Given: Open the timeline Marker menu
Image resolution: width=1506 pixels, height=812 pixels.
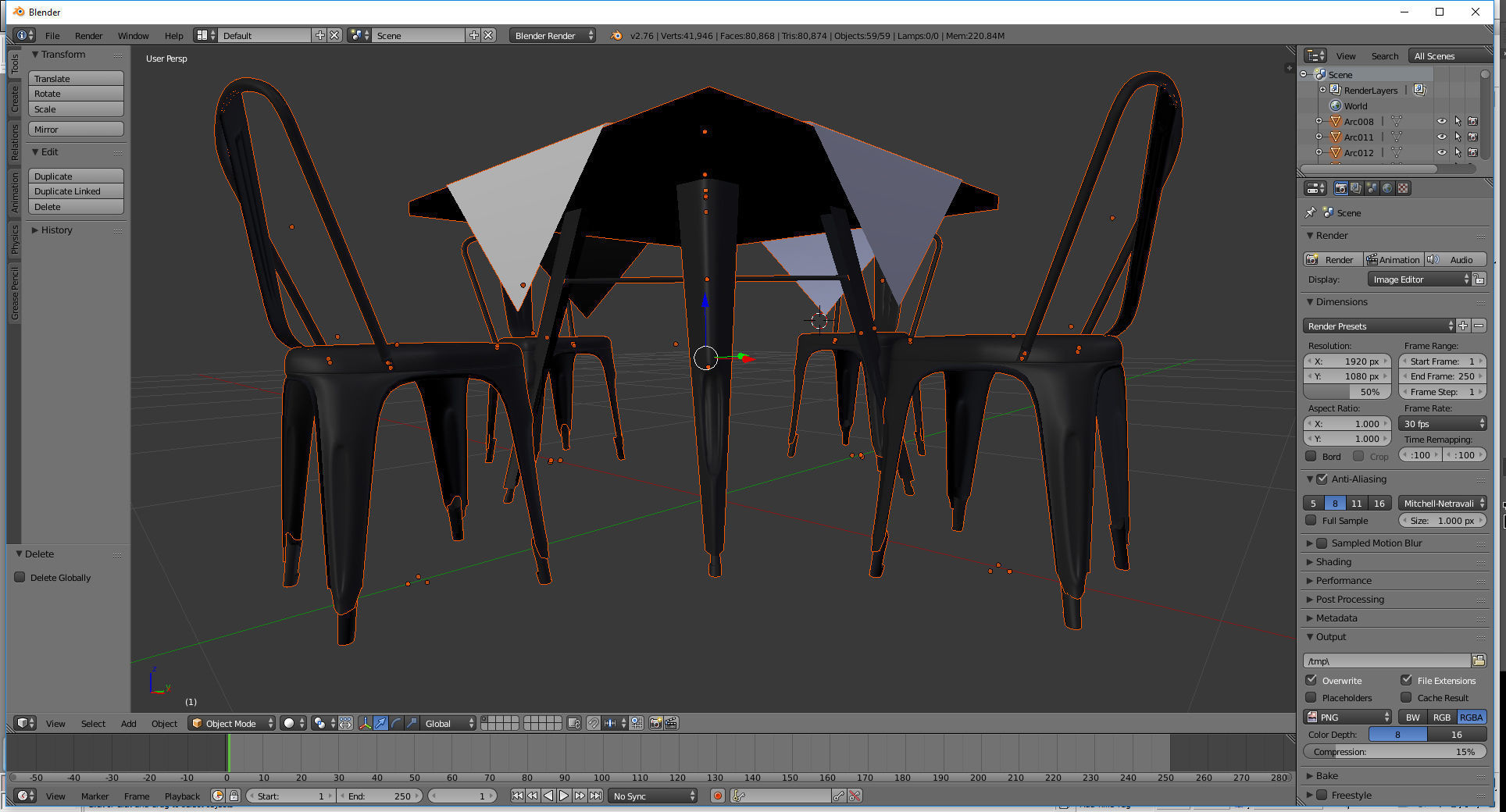Looking at the screenshot, I should point(95,796).
